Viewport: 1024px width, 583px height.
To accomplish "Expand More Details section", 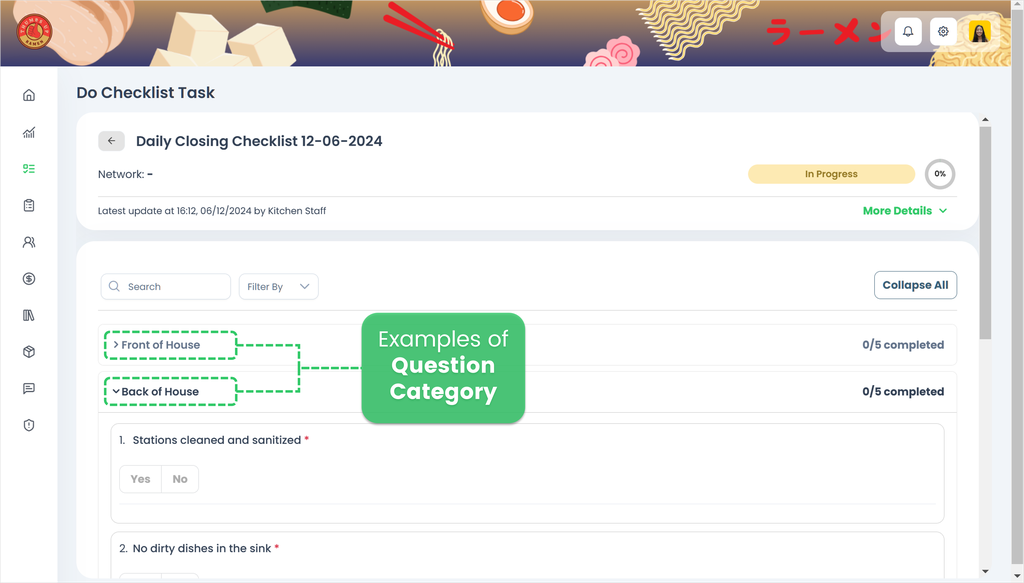I will (x=904, y=211).
